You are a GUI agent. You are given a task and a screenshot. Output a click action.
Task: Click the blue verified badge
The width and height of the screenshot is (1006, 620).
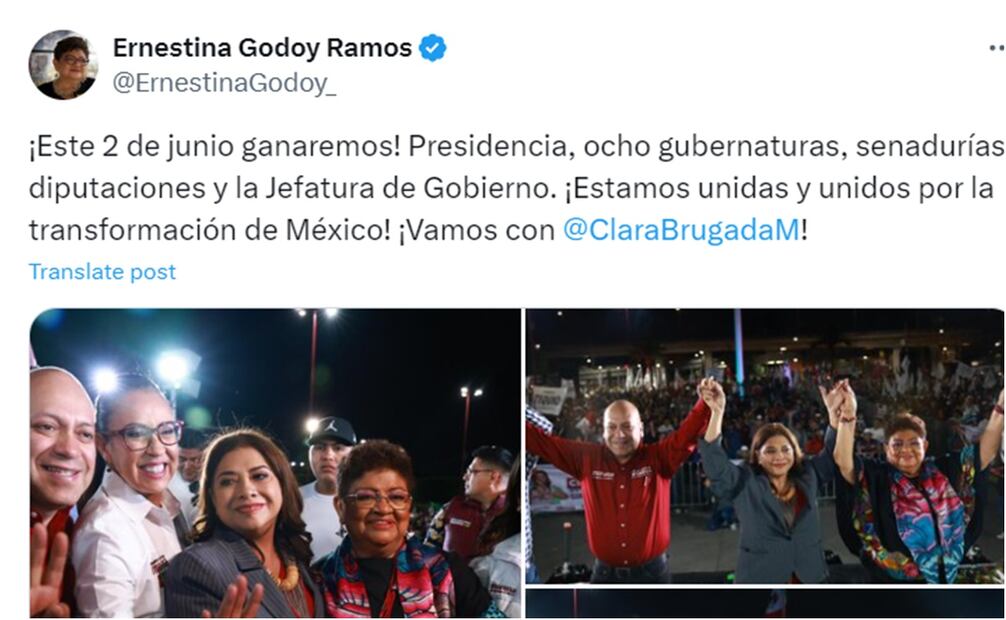coord(432,48)
